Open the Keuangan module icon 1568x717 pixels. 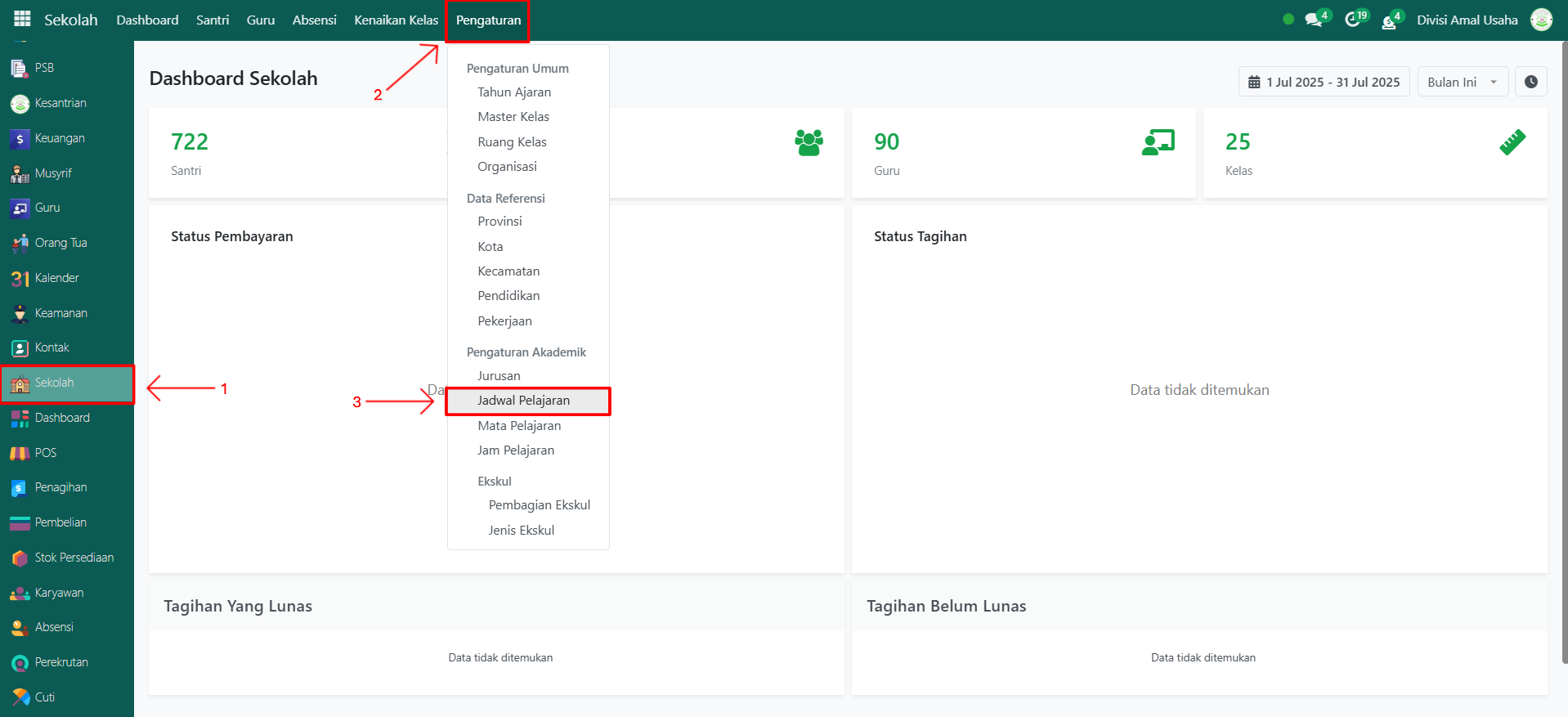pos(20,139)
